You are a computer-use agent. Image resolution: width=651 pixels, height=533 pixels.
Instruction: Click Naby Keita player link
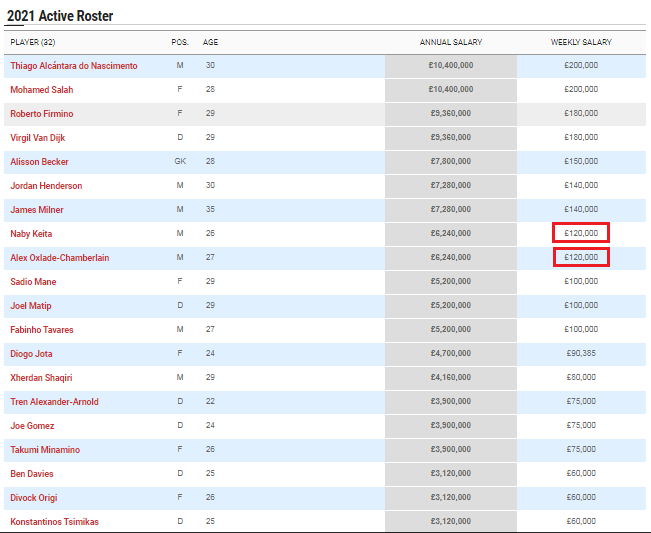click(32, 234)
